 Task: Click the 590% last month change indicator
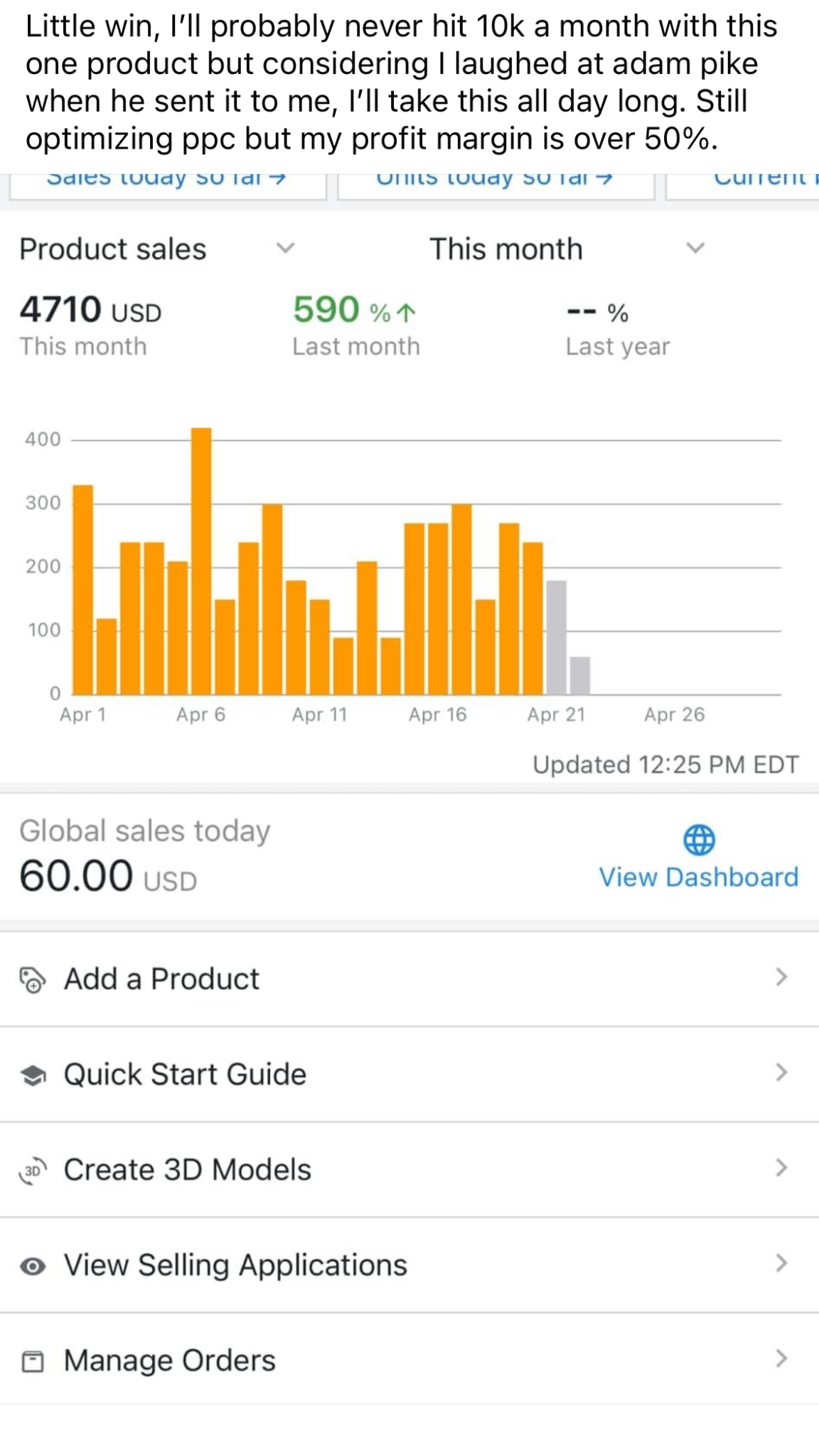[354, 311]
